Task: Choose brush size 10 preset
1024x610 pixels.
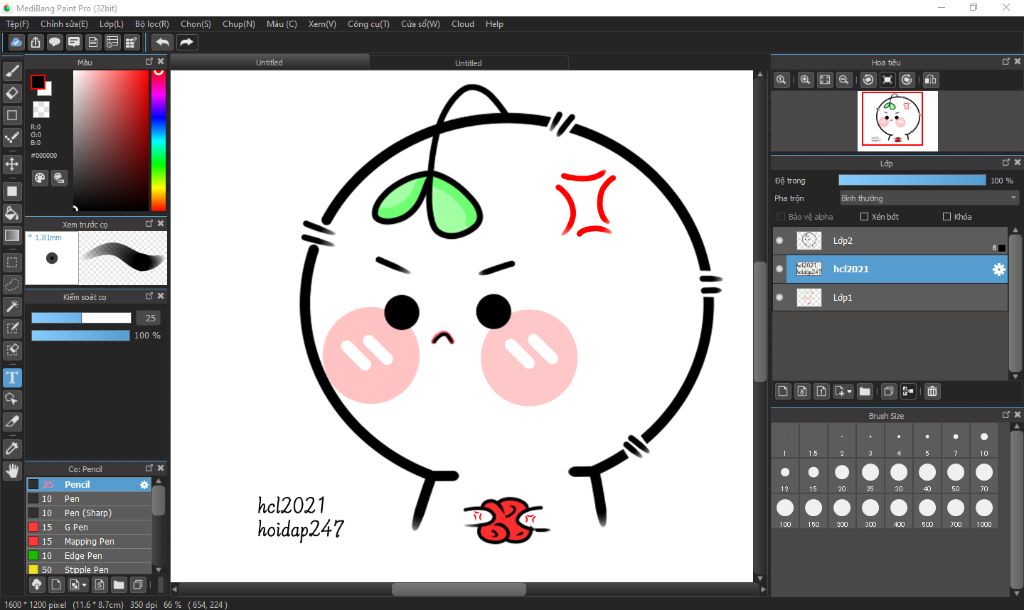Action: (x=984, y=441)
